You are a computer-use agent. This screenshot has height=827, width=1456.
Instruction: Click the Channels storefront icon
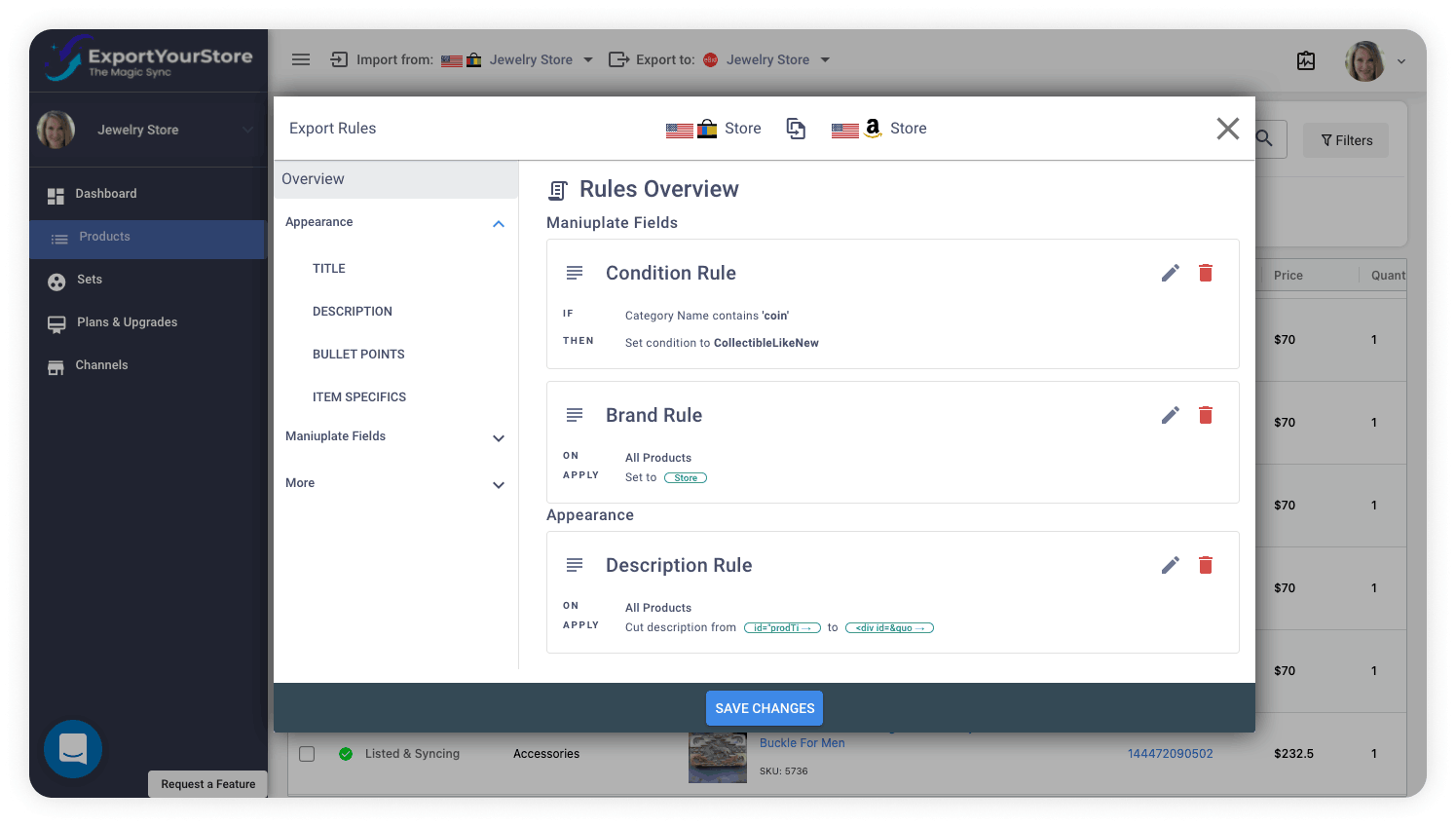point(56,367)
